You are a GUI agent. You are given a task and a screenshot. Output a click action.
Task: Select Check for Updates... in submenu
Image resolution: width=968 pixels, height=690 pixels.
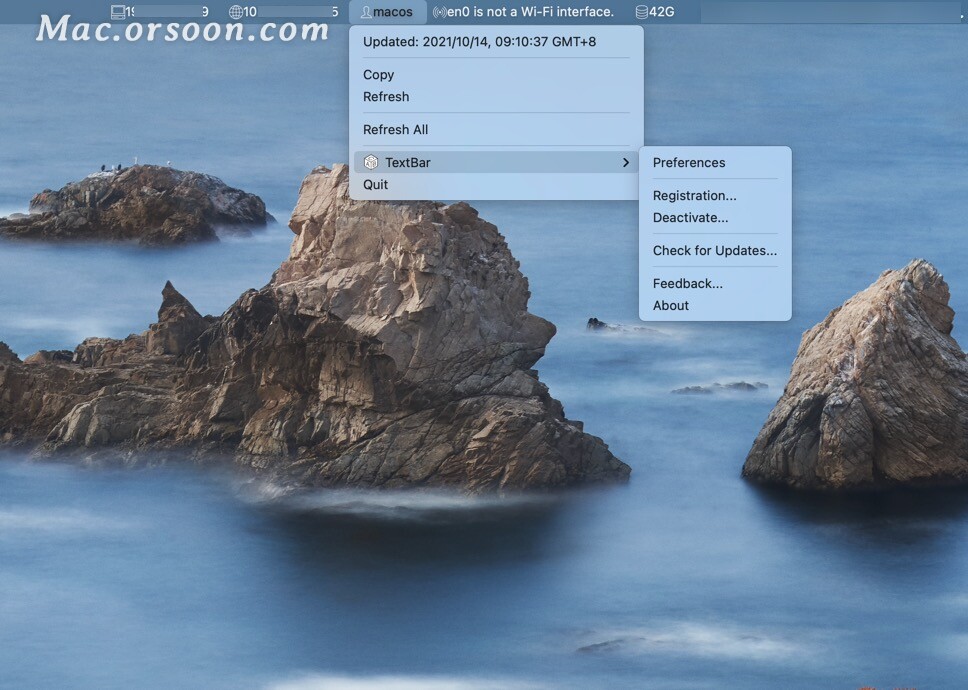[x=715, y=251]
